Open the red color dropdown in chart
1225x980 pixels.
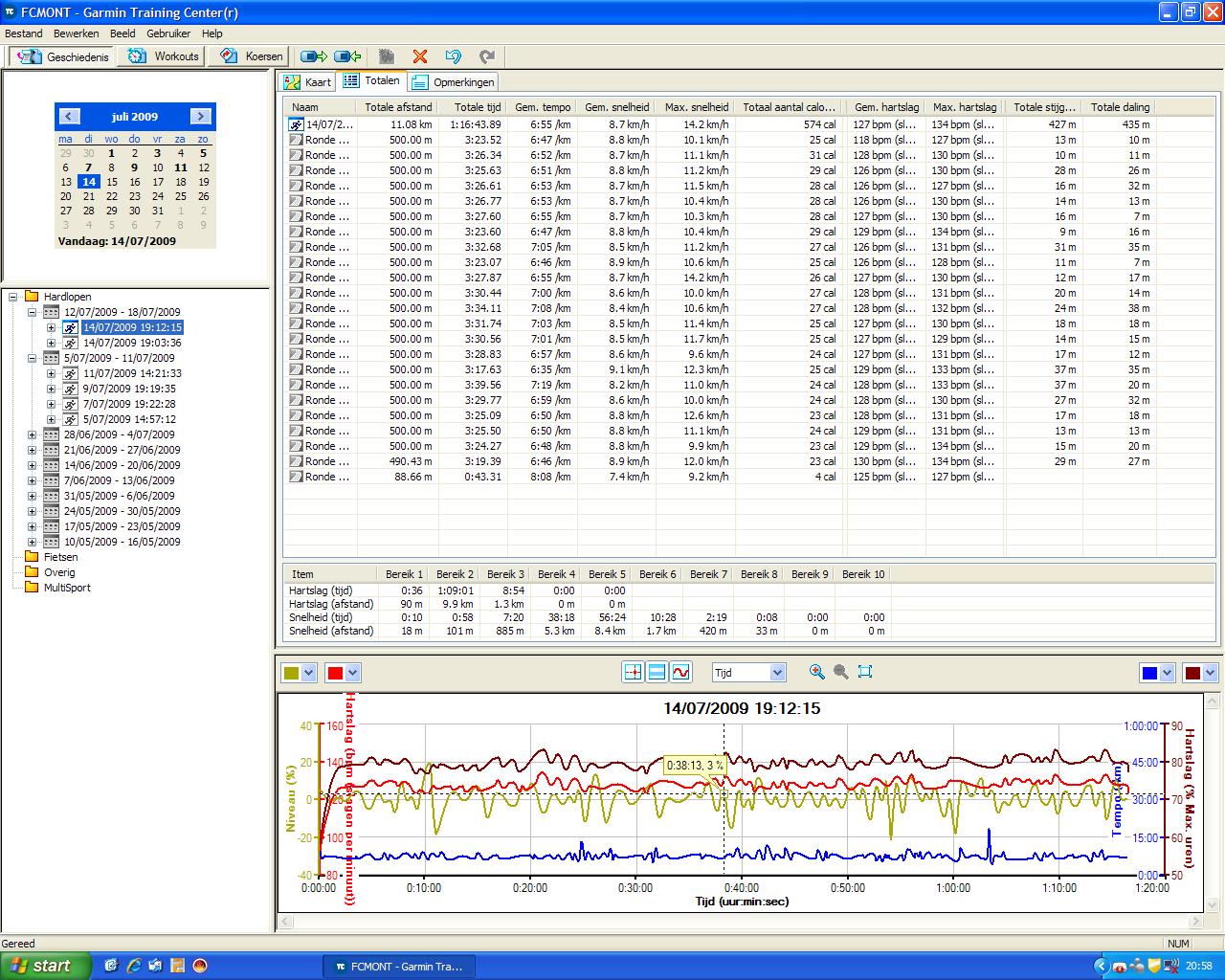click(352, 673)
